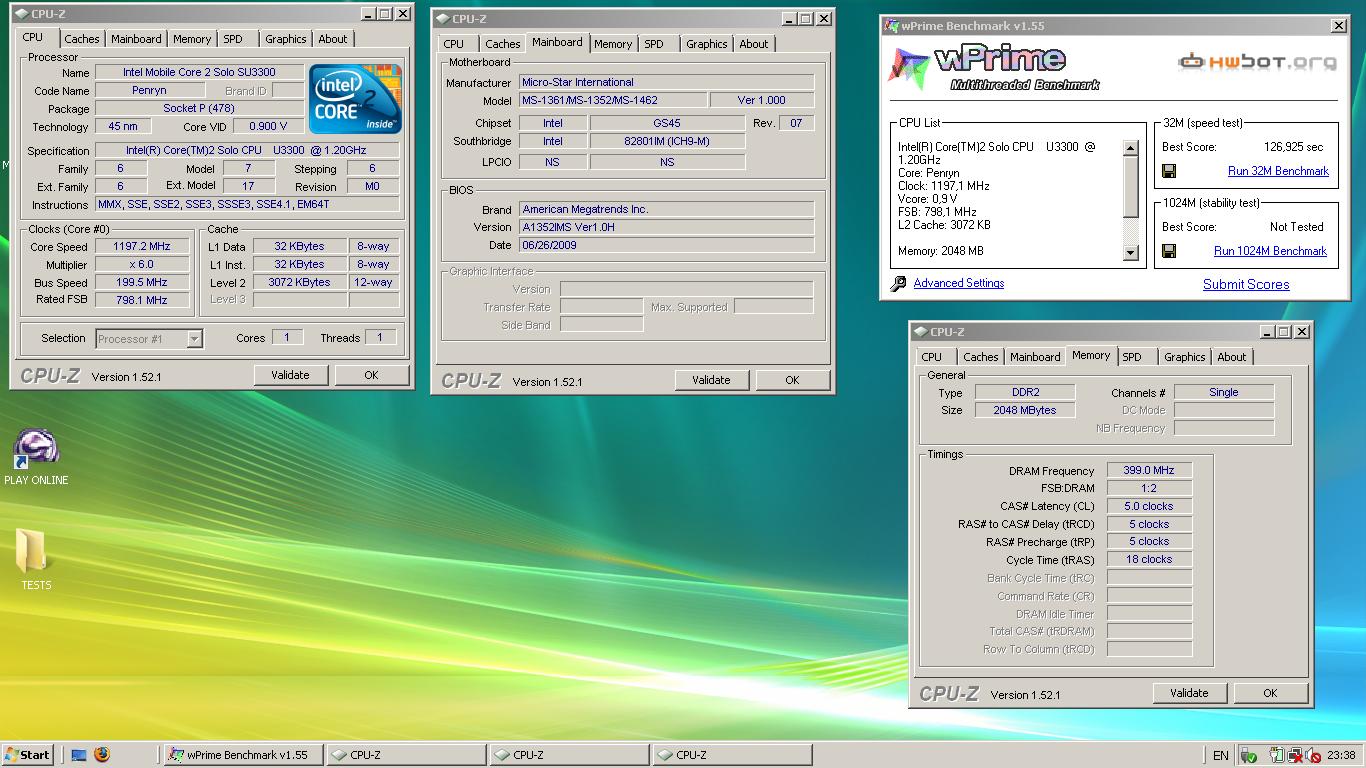Click OK in the CPU-Z Memory window
This screenshot has height=768, width=1366.
(1270, 693)
